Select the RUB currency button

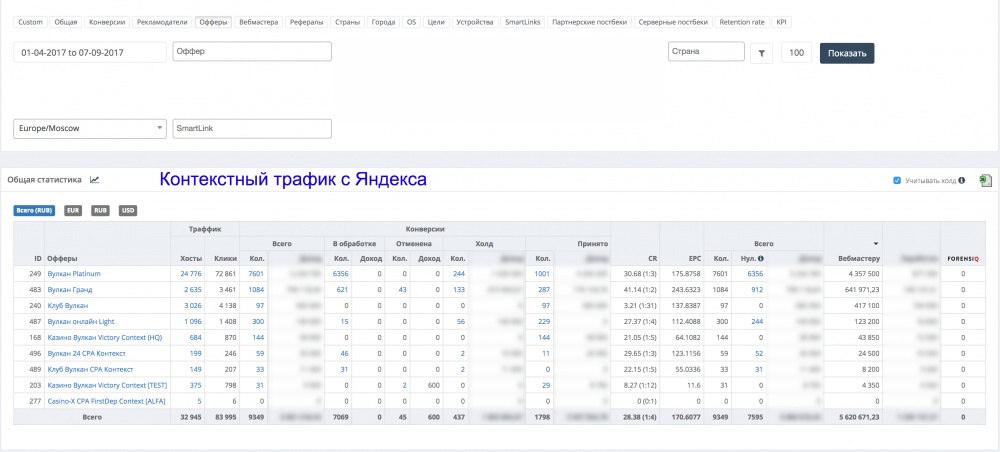100,210
